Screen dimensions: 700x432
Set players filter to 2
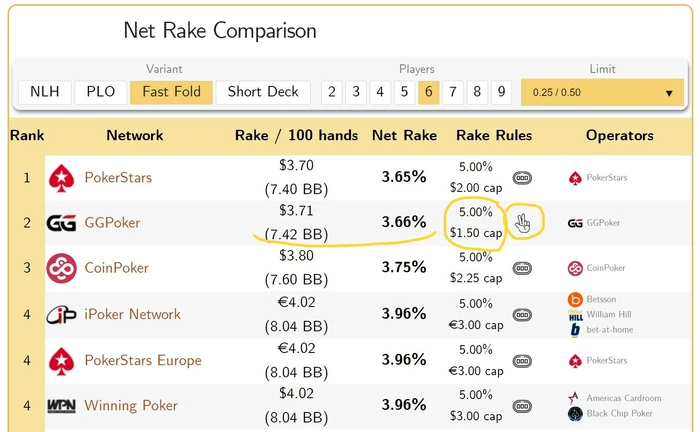(331, 92)
